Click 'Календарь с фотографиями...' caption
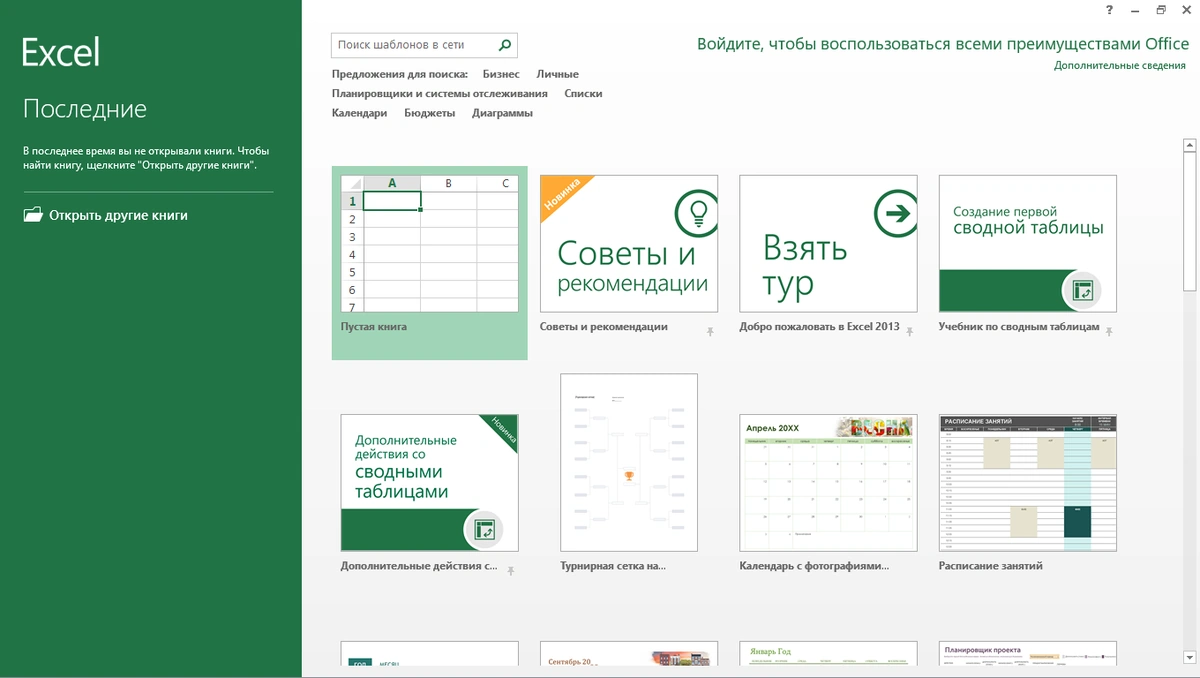The image size is (1200, 678). coord(814,566)
